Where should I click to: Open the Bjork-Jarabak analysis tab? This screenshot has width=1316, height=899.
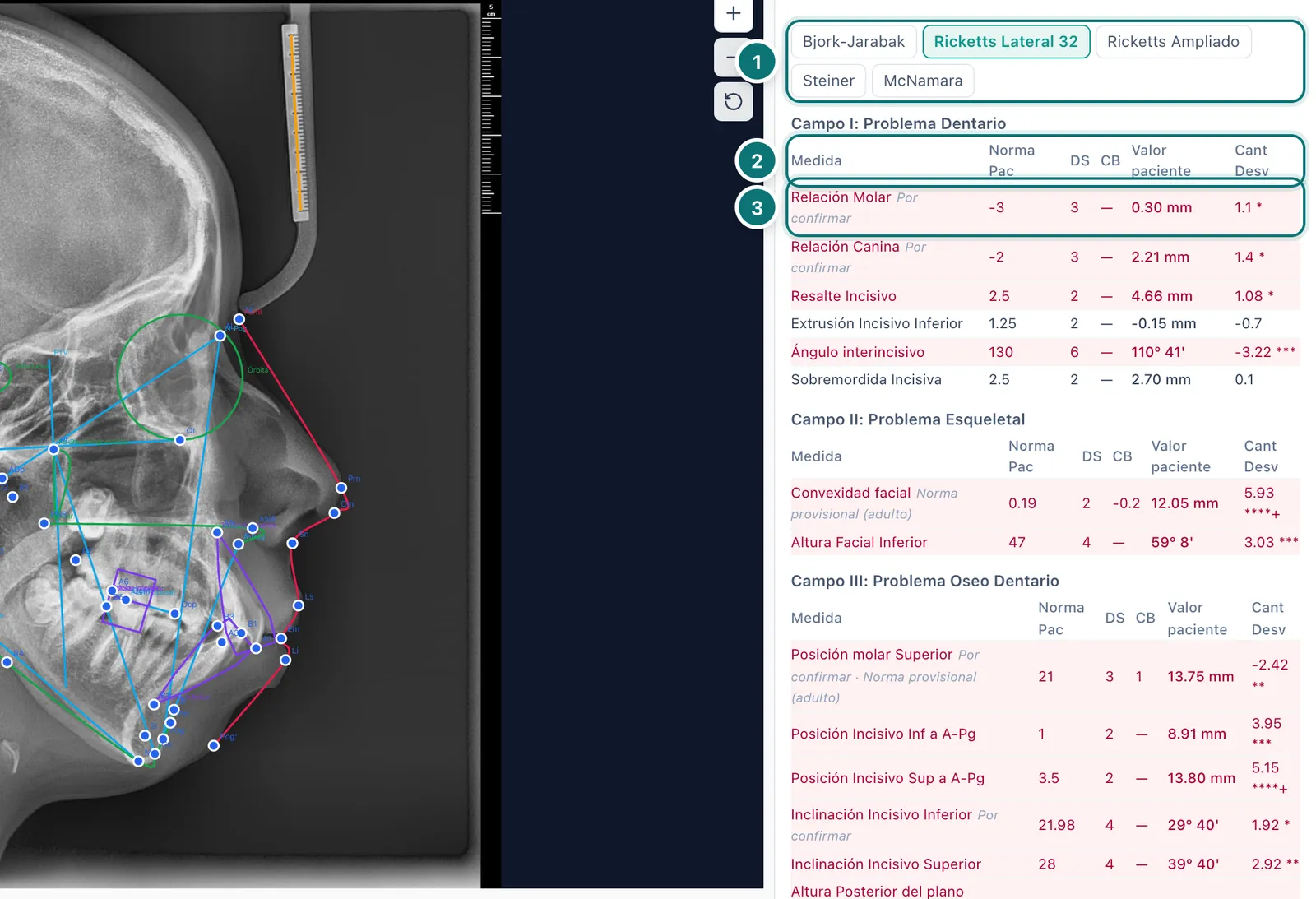853,42
